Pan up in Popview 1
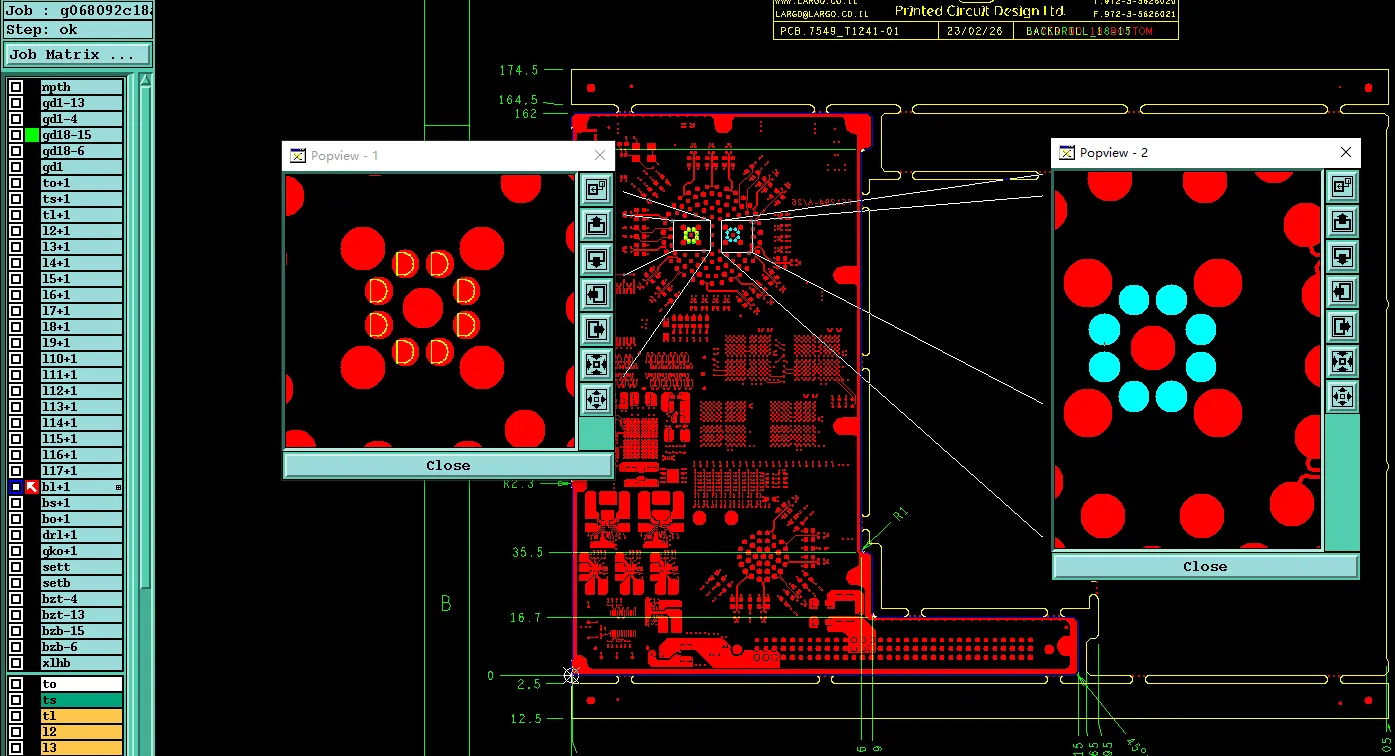 pyautogui.click(x=596, y=224)
